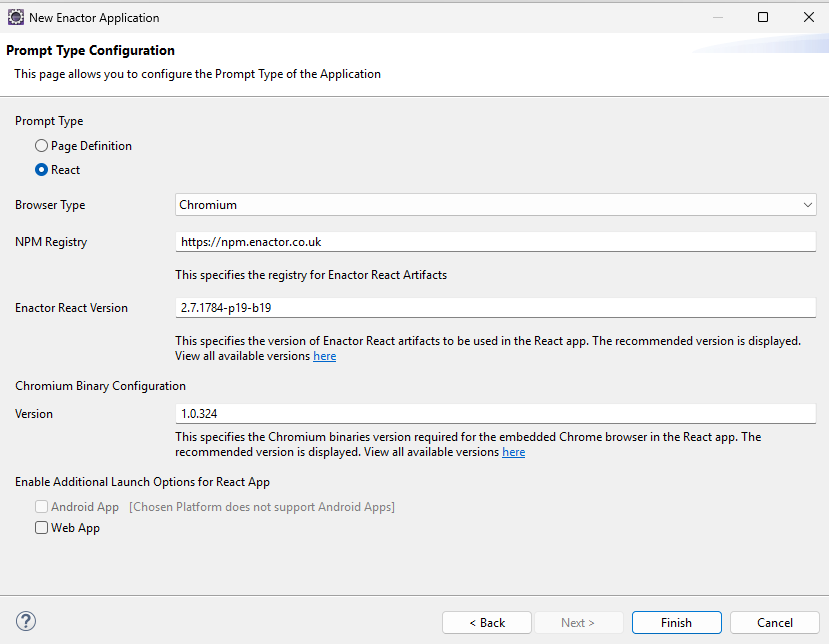Image resolution: width=829 pixels, height=644 pixels.
Task: Click the Enactor application icon in title bar
Action: 15,17
